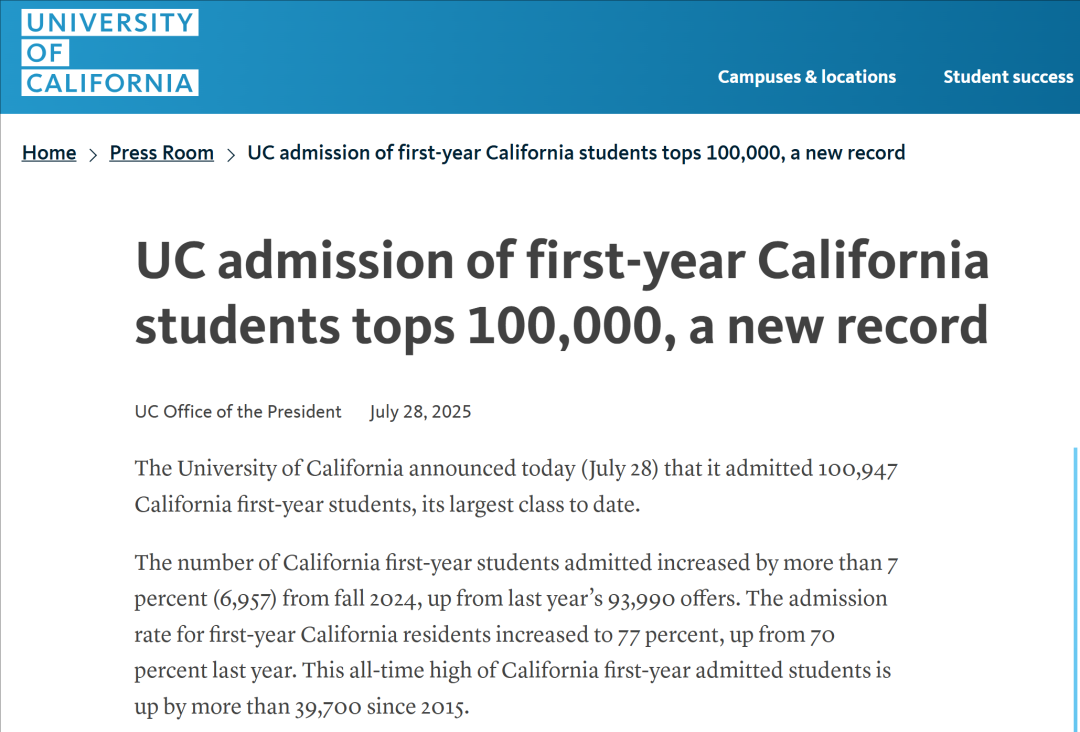Click the "39,700 since 2015" sentence ending

(382, 707)
